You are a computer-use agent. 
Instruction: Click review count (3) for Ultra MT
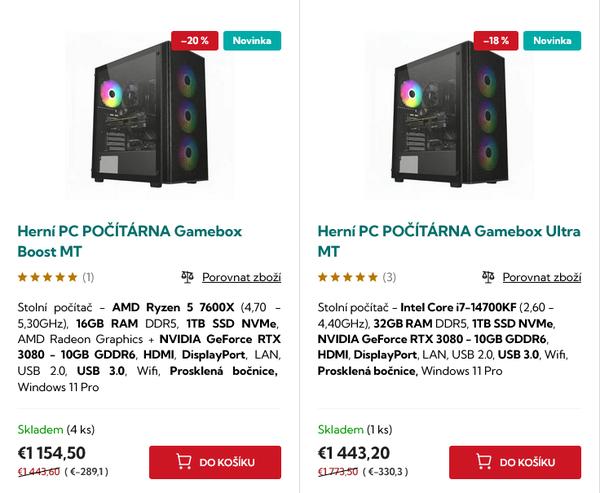point(389,277)
